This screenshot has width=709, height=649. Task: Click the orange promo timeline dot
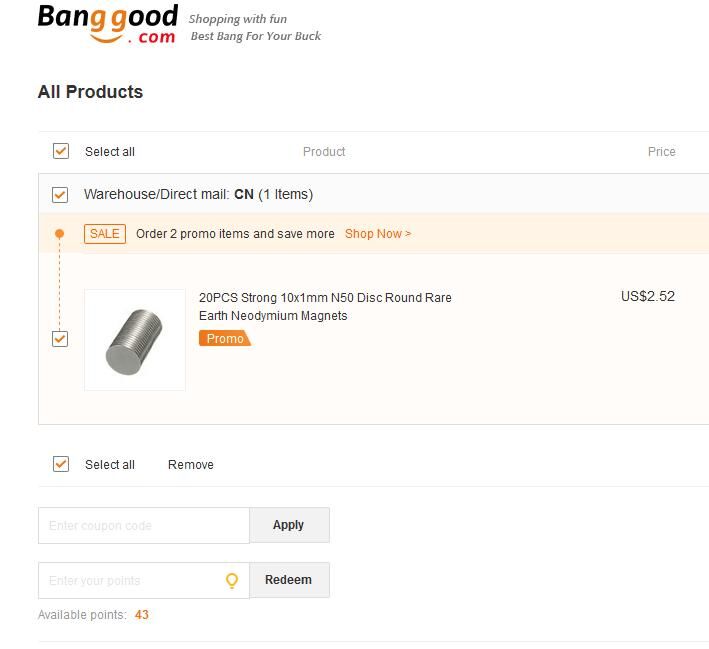[59, 234]
